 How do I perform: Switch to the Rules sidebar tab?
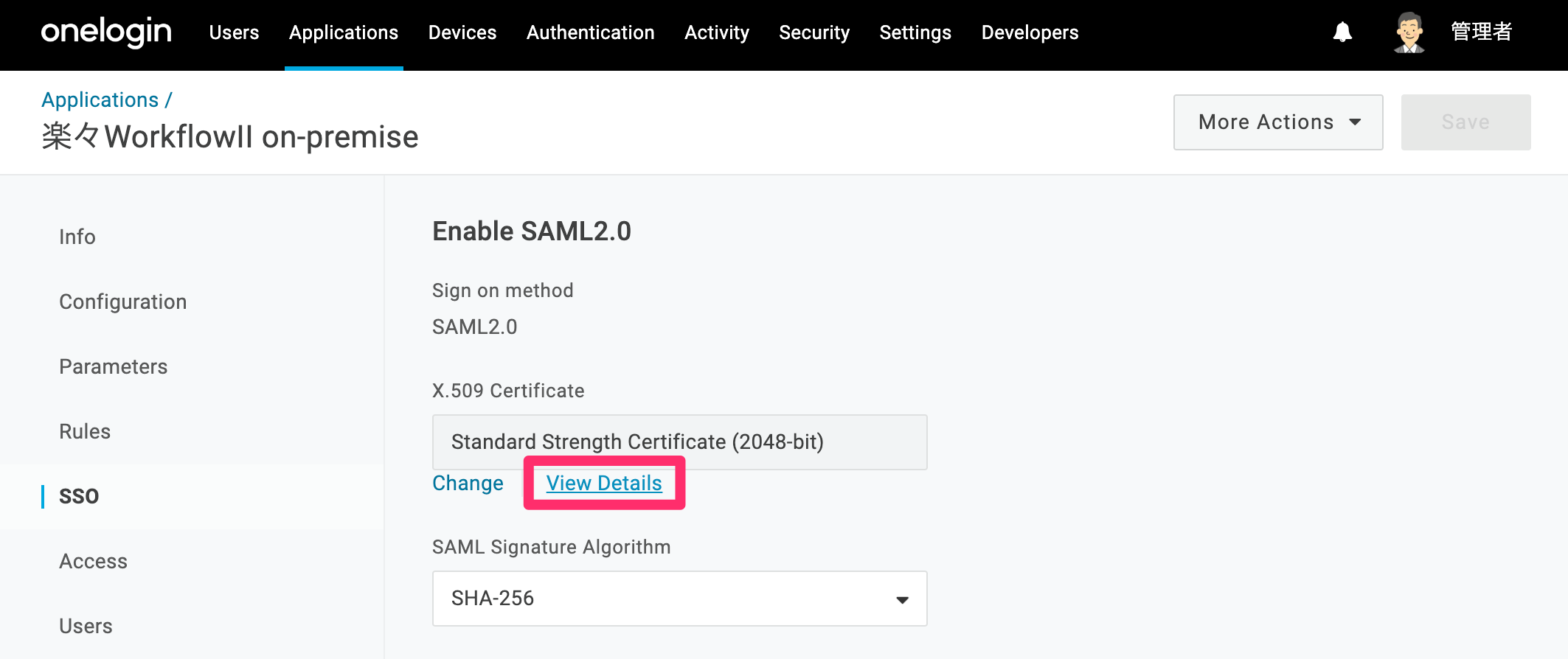pyautogui.click(x=85, y=431)
